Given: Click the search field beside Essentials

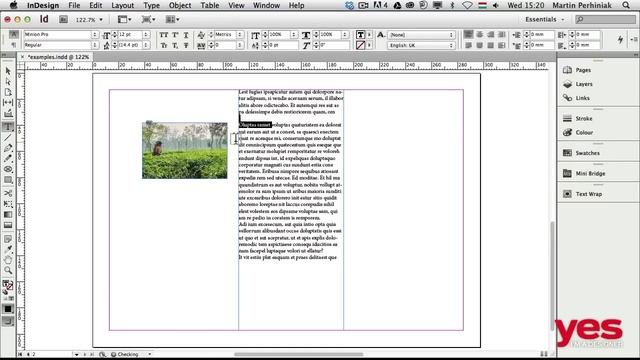Looking at the screenshot, I should [605, 19].
